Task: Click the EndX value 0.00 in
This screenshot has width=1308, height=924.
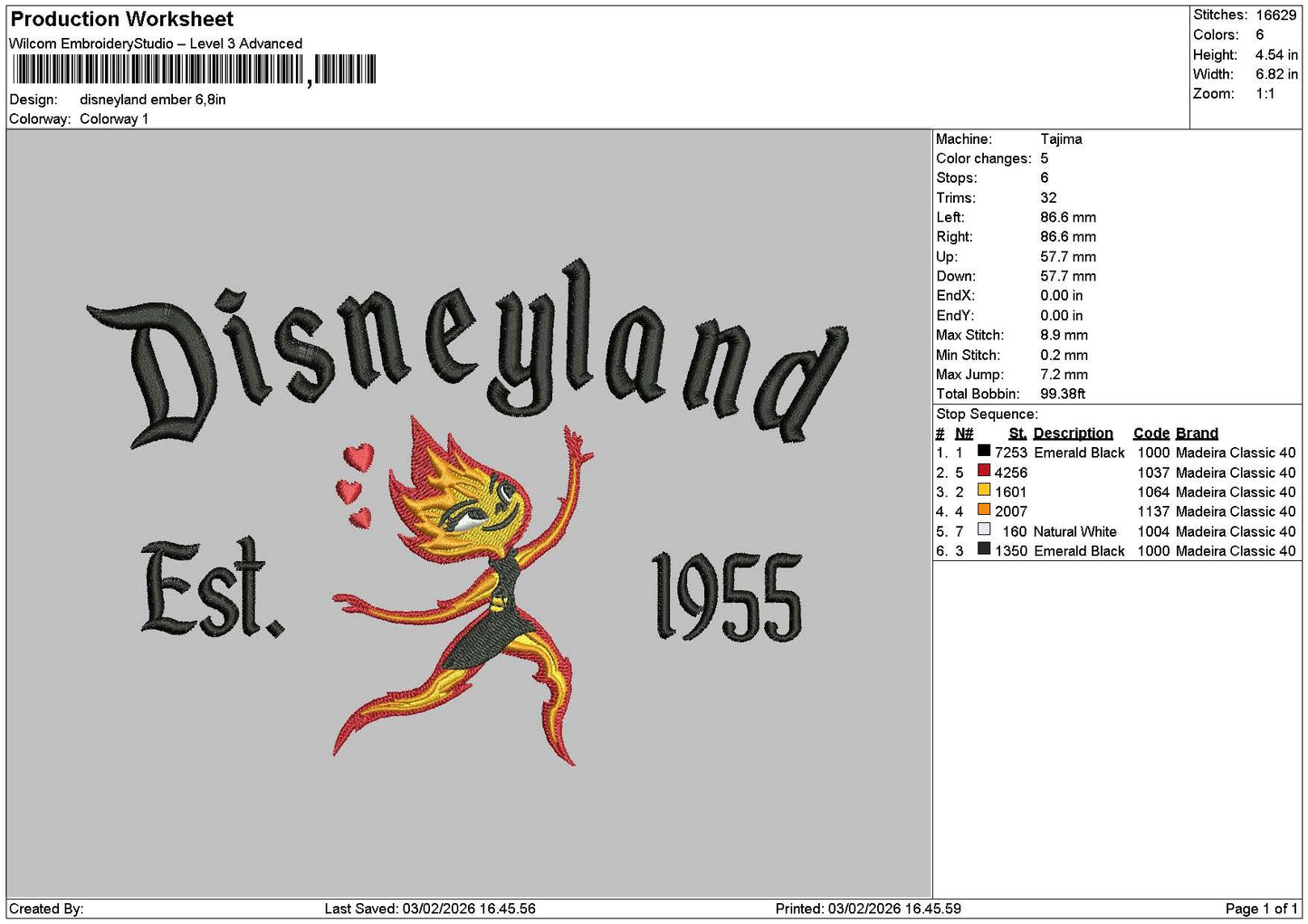Action: 1061,296
